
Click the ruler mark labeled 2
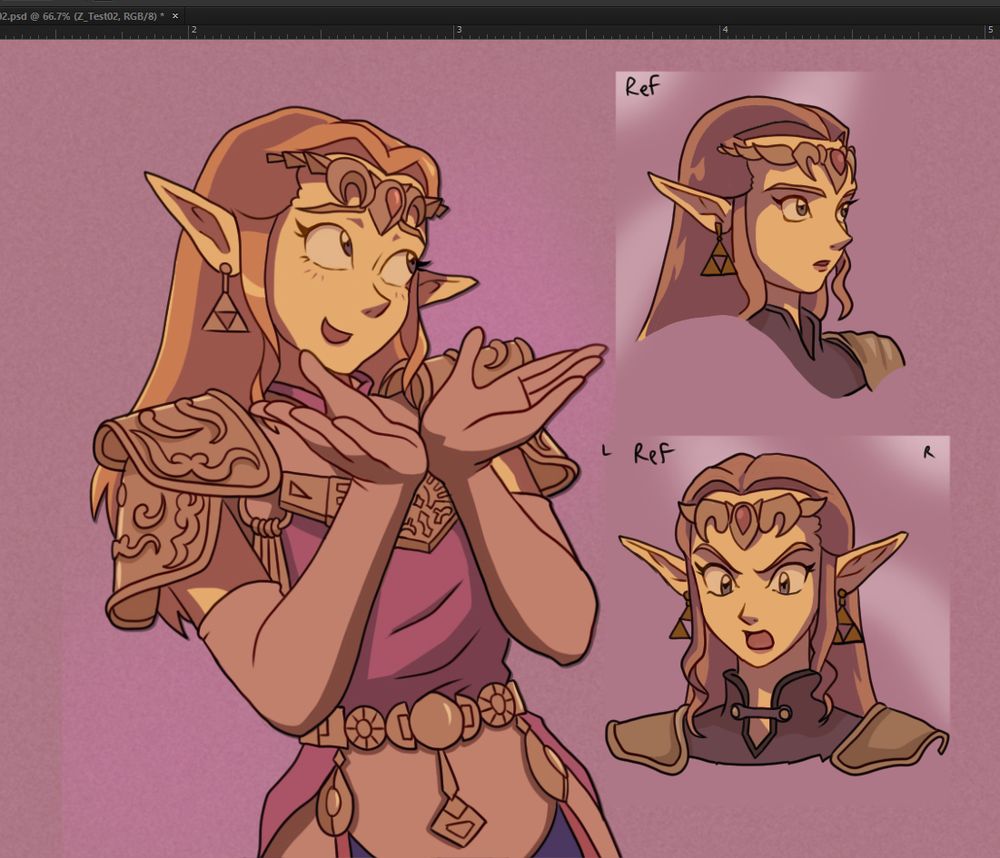coord(194,30)
